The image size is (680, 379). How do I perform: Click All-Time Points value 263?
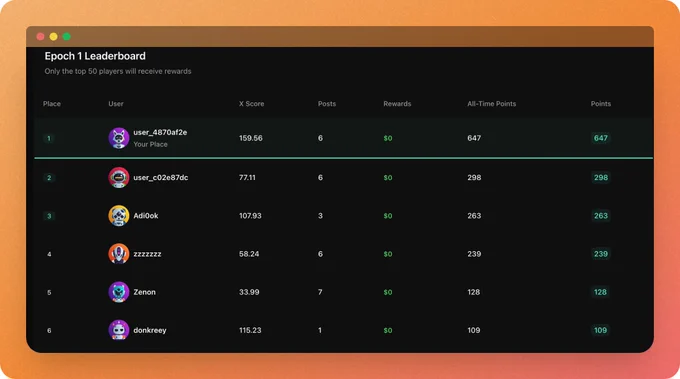tap(474, 216)
